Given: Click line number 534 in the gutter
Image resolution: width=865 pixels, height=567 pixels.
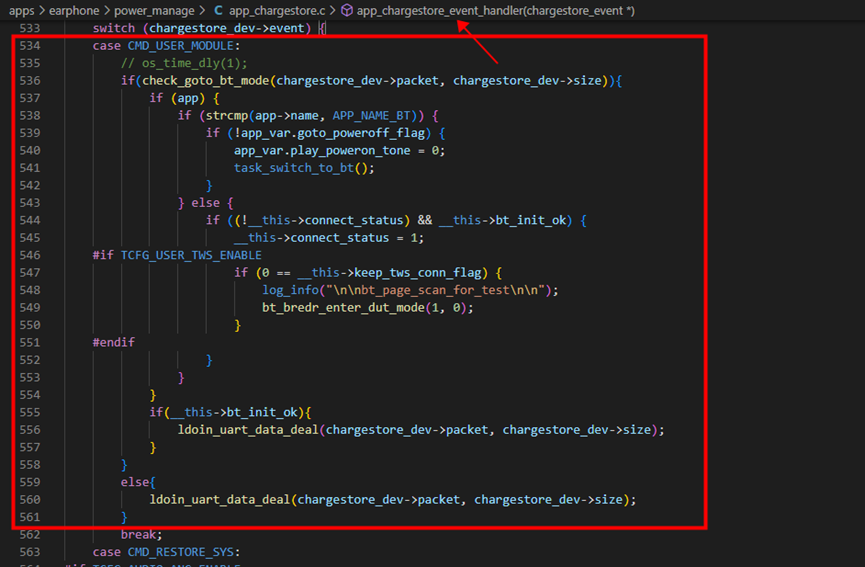Looking at the screenshot, I should pyautogui.click(x=30, y=46).
